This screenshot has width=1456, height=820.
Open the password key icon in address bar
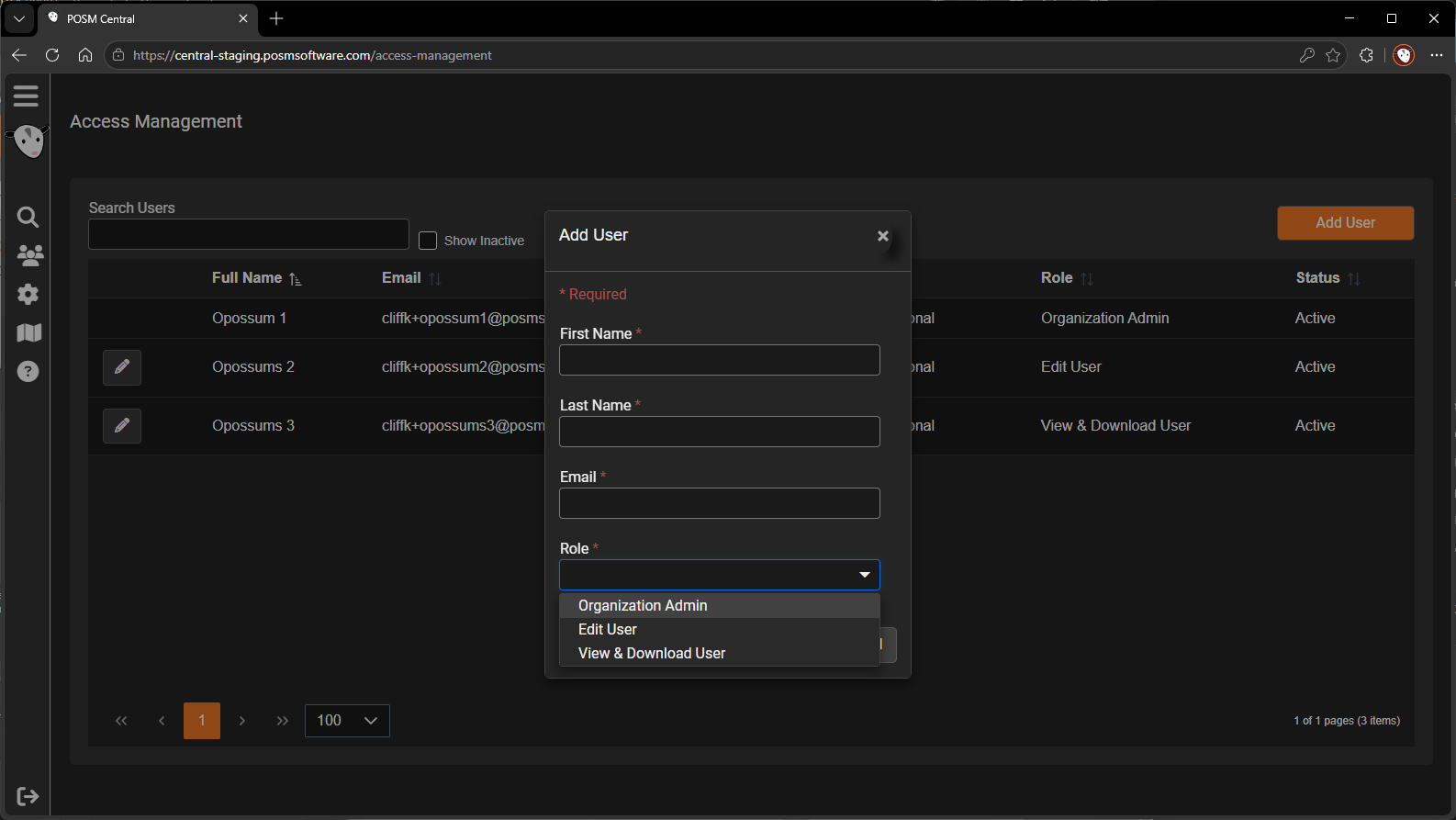coord(1307,55)
